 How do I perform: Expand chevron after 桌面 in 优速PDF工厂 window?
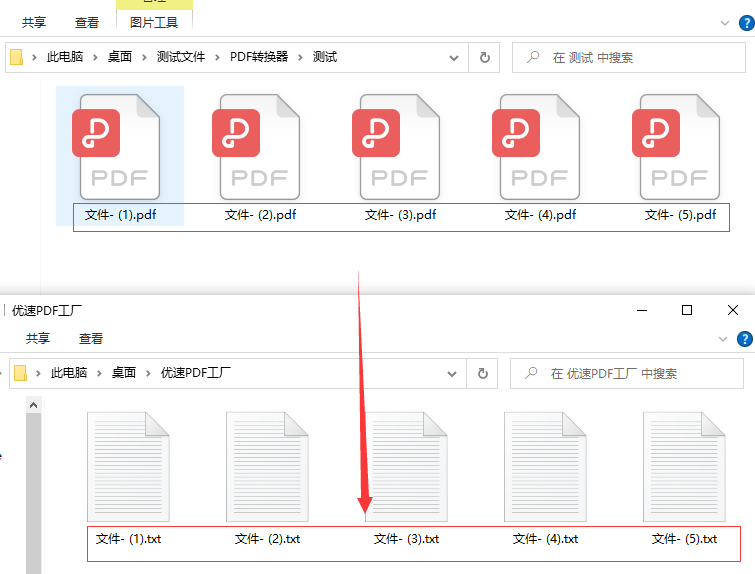tap(148, 373)
